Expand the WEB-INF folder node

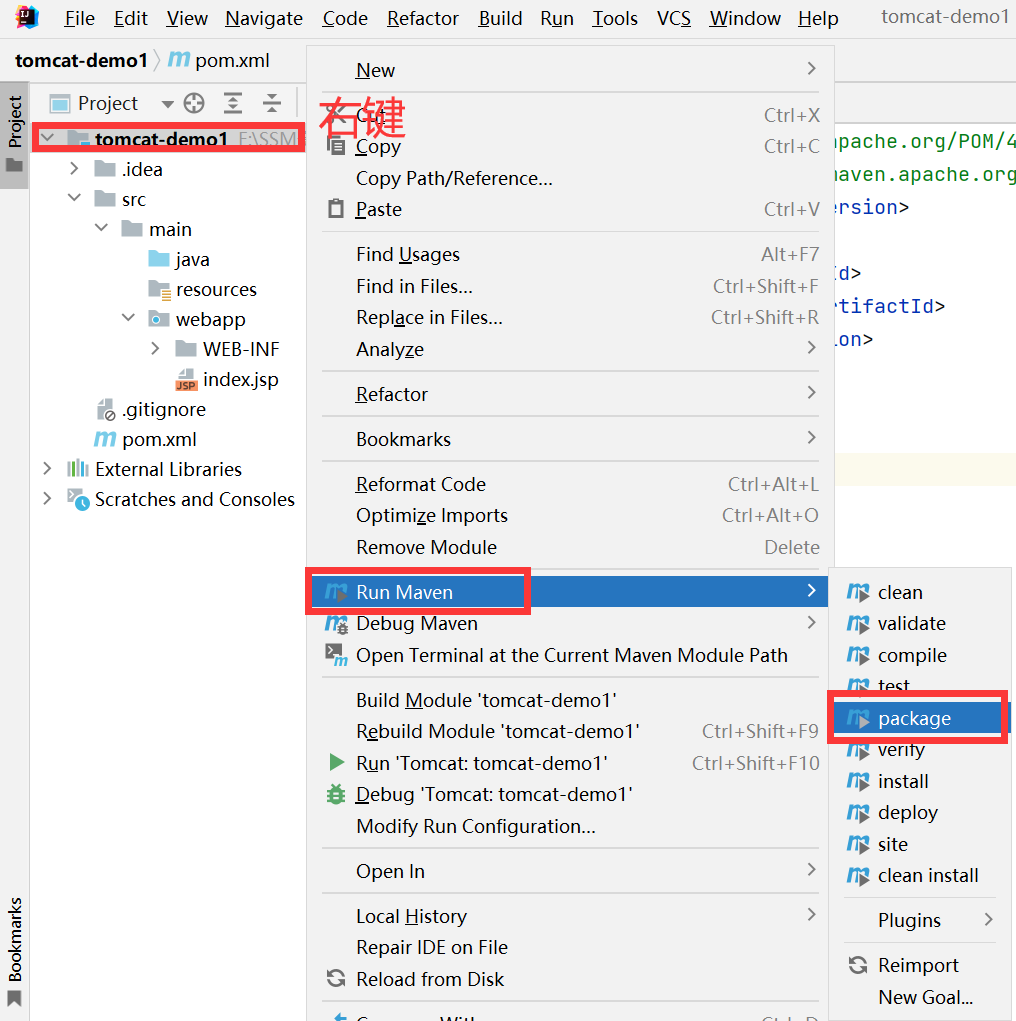155,348
